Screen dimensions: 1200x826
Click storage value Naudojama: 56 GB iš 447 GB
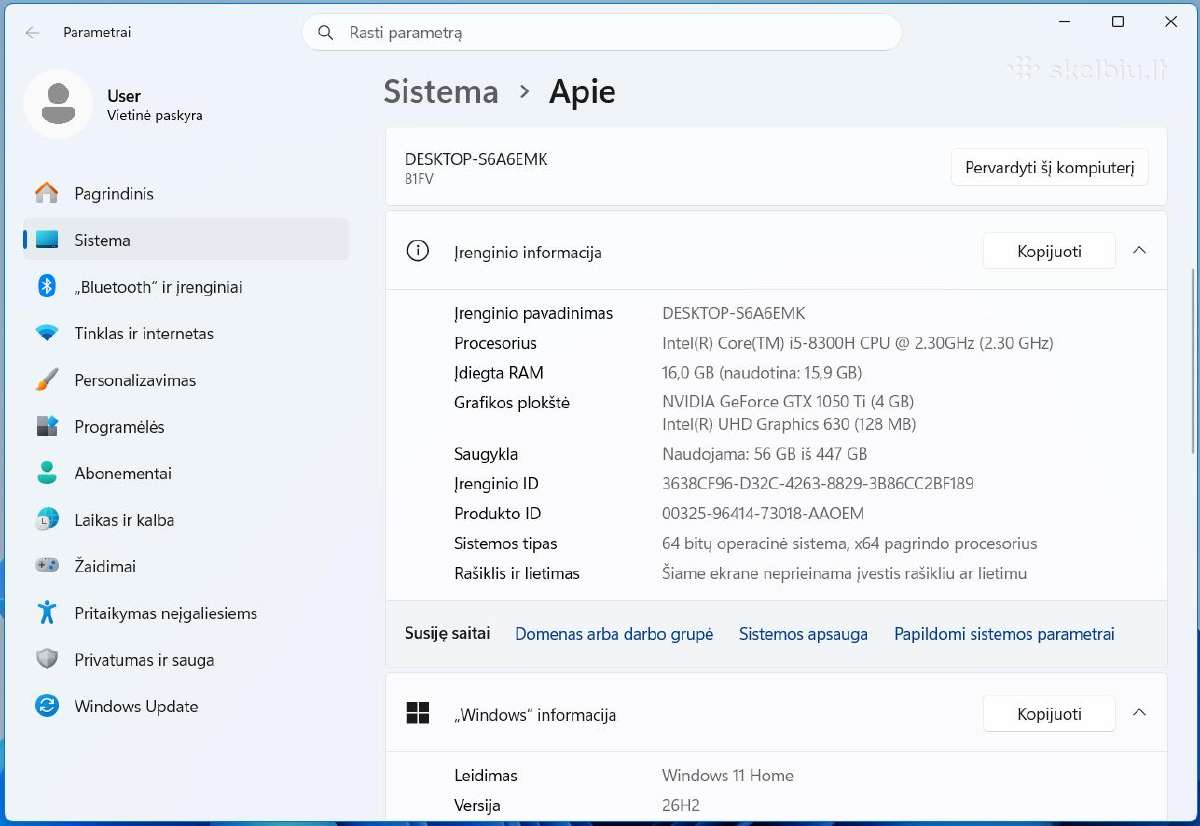(765, 454)
